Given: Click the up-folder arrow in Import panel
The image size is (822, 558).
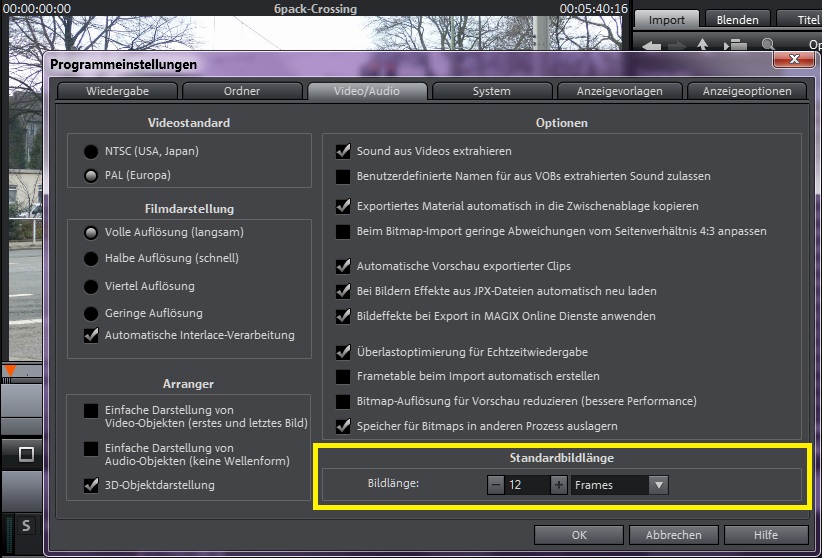Looking at the screenshot, I should coord(702,45).
